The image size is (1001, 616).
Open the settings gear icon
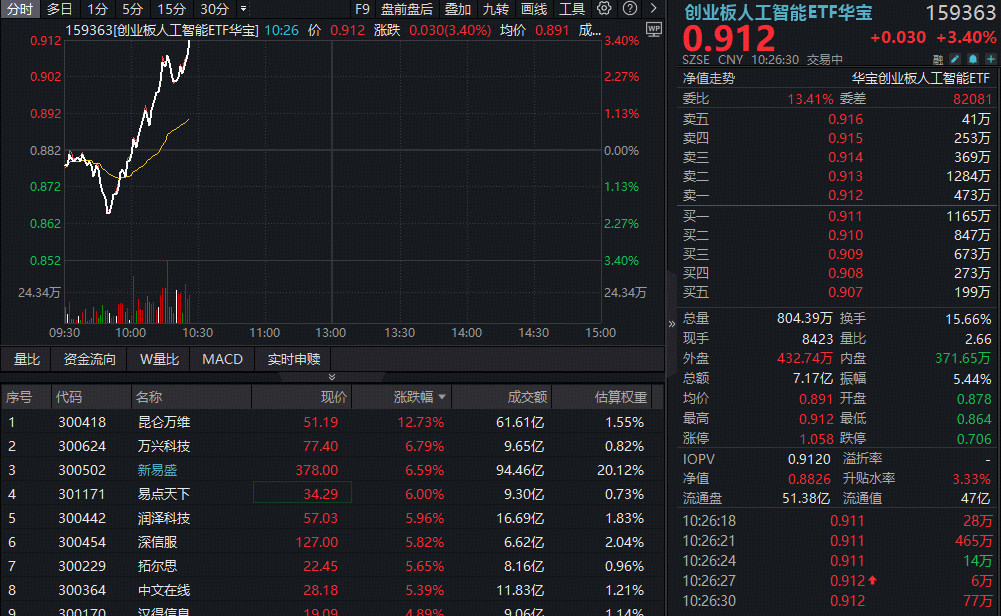604,8
